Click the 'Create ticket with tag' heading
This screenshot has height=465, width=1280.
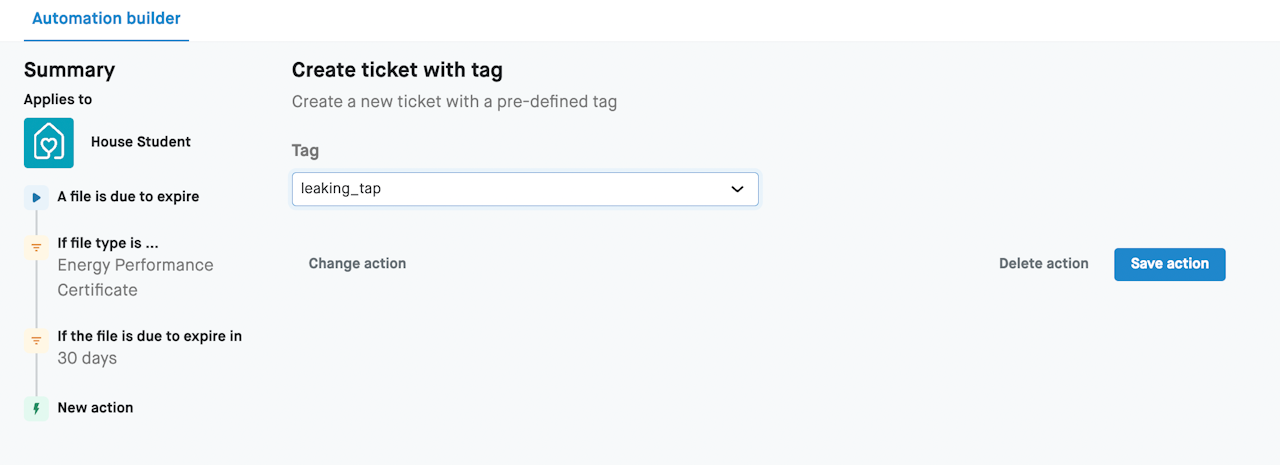point(396,70)
